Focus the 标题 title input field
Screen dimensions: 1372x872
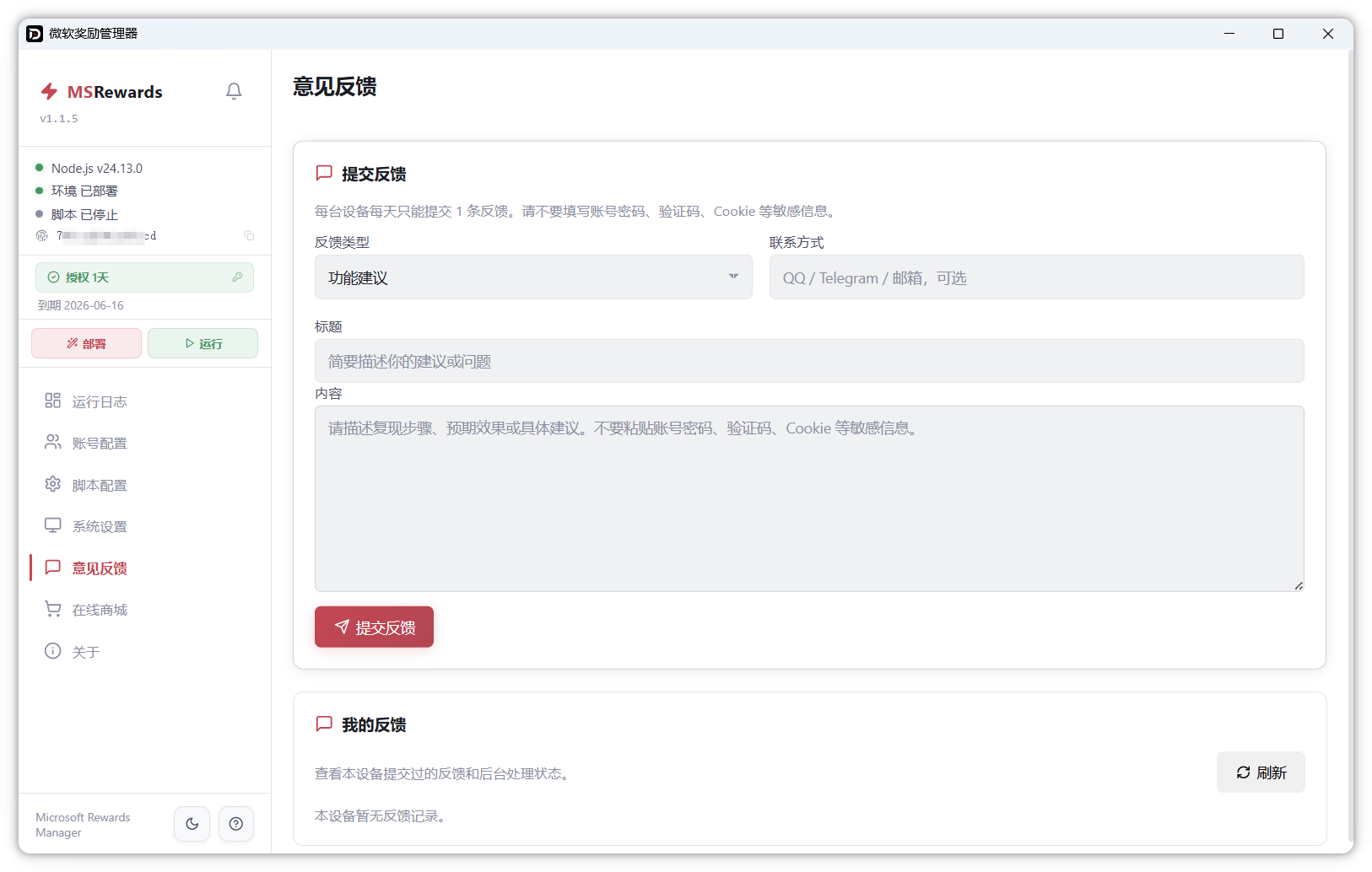pos(809,361)
